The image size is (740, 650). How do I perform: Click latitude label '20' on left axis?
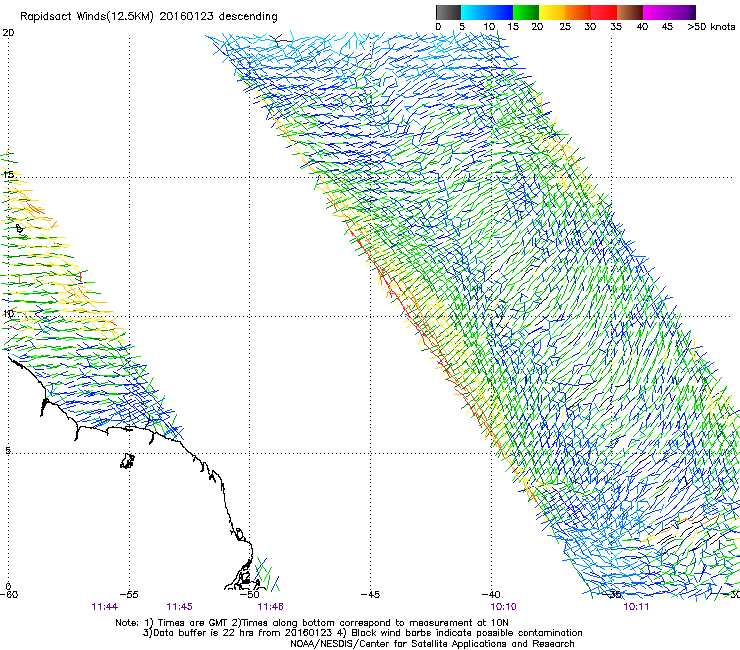(8, 33)
